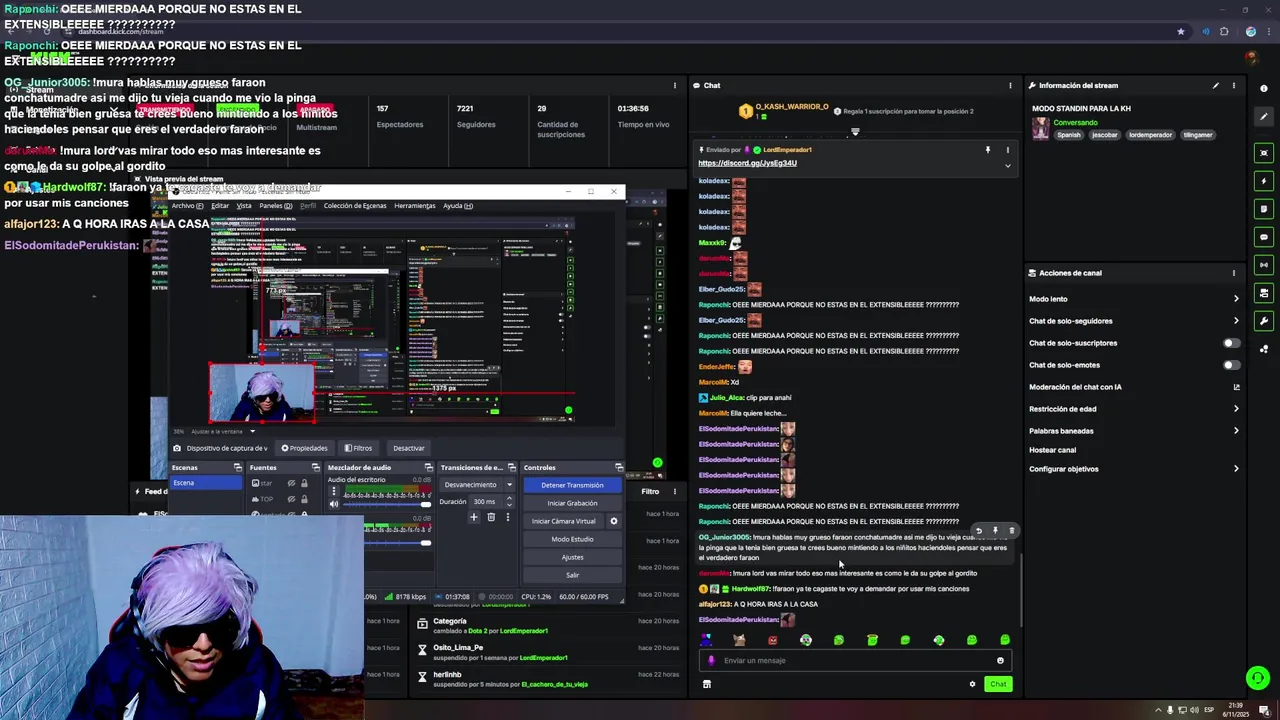The height and width of the screenshot is (720, 1280).
Task: Mute Audio del escritorio speaker icon
Action: pos(334,504)
